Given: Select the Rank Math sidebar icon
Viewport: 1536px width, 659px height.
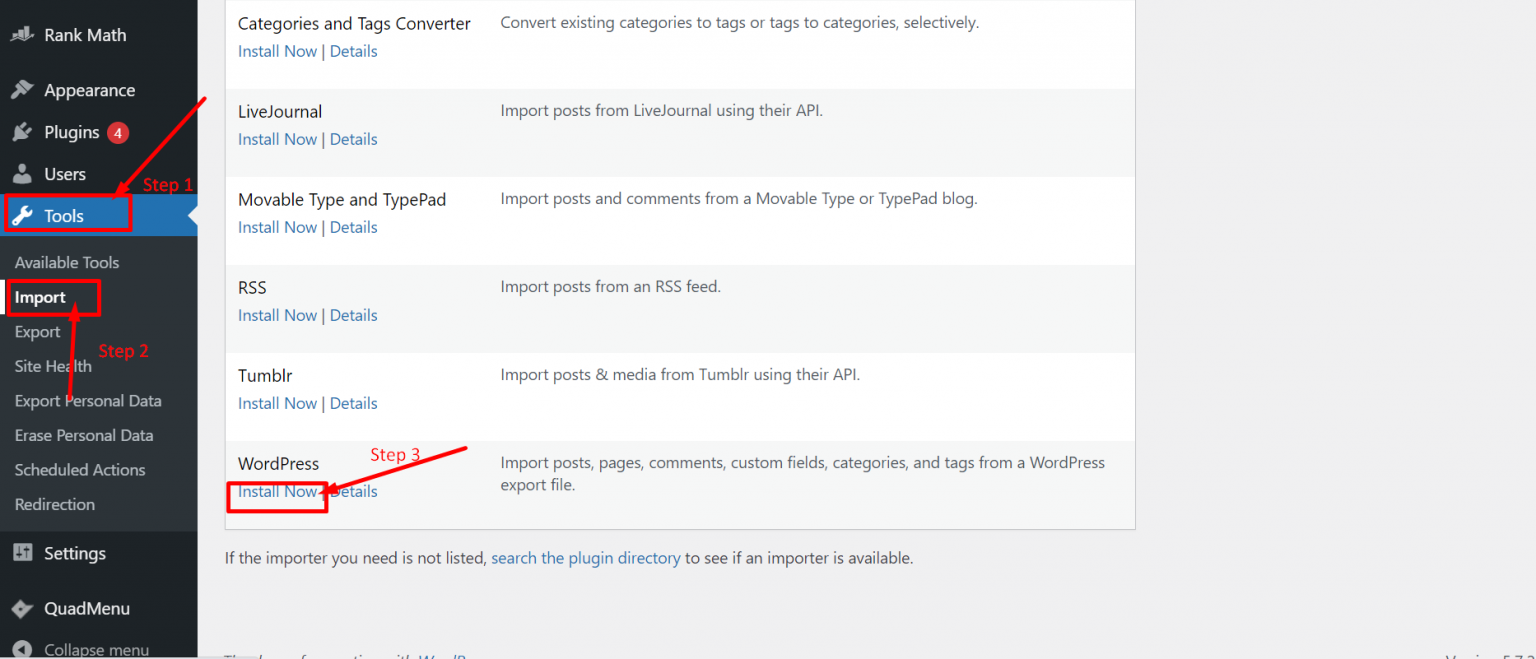Looking at the screenshot, I should click(x=22, y=34).
